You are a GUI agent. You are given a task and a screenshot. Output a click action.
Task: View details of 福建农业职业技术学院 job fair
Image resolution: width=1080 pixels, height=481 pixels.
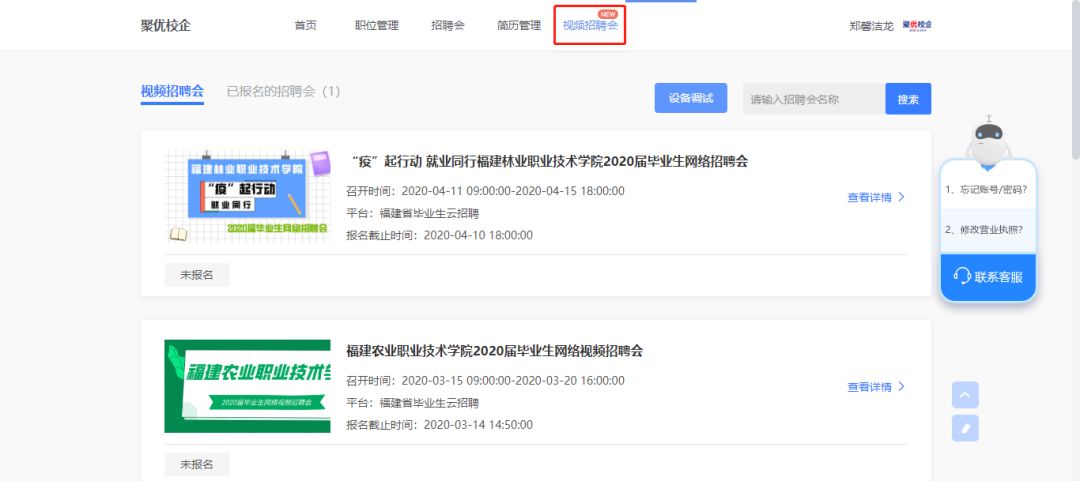pos(875,387)
